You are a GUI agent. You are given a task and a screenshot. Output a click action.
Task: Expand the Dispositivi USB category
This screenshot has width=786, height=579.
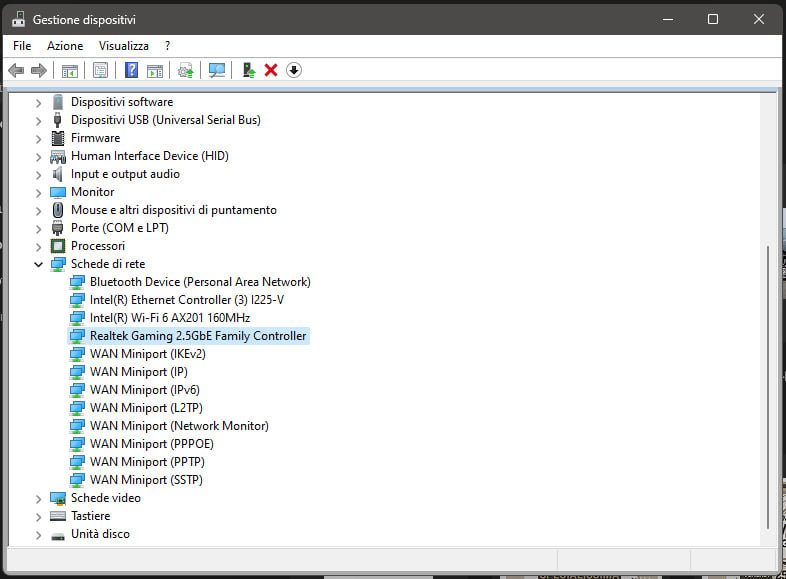(x=39, y=121)
